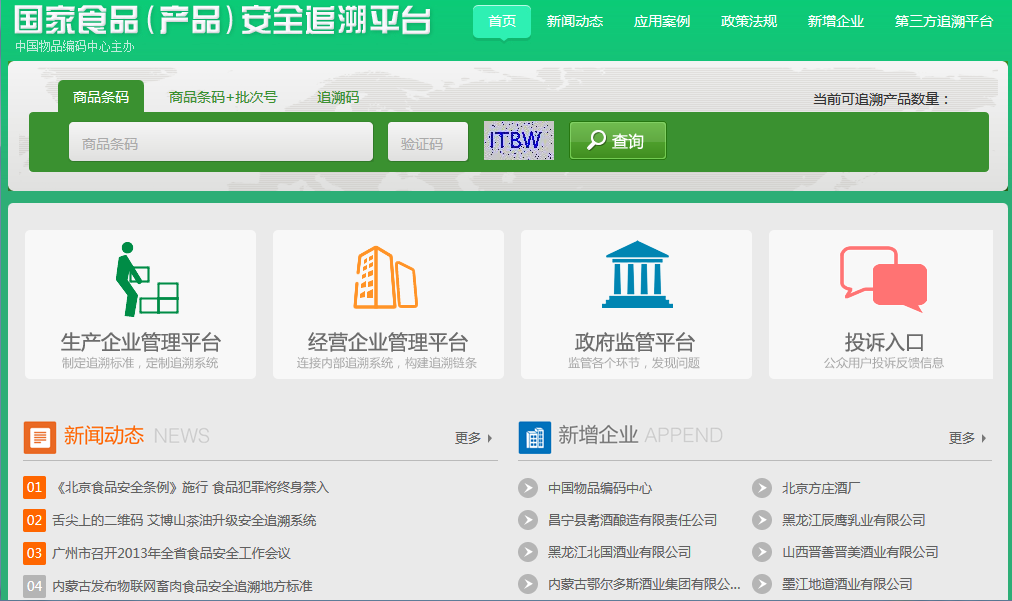Select the 追溯码 search tab
Screen dimensions: 1012x601
pos(338,97)
